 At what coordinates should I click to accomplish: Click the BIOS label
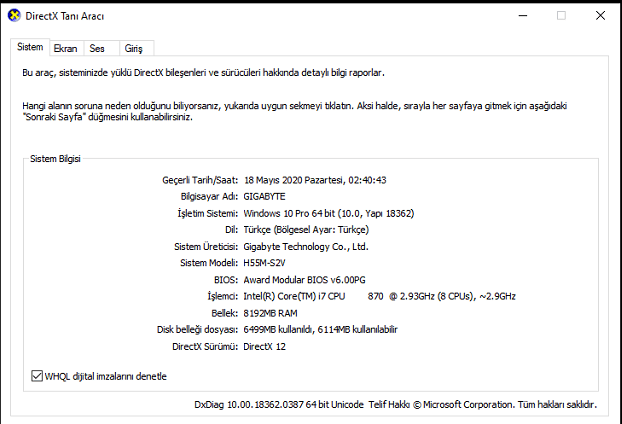pyautogui.click(x=226, y=280)
